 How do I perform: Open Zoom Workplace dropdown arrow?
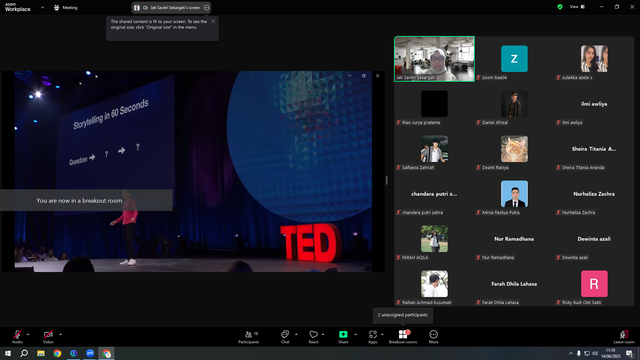pos(42,7)
